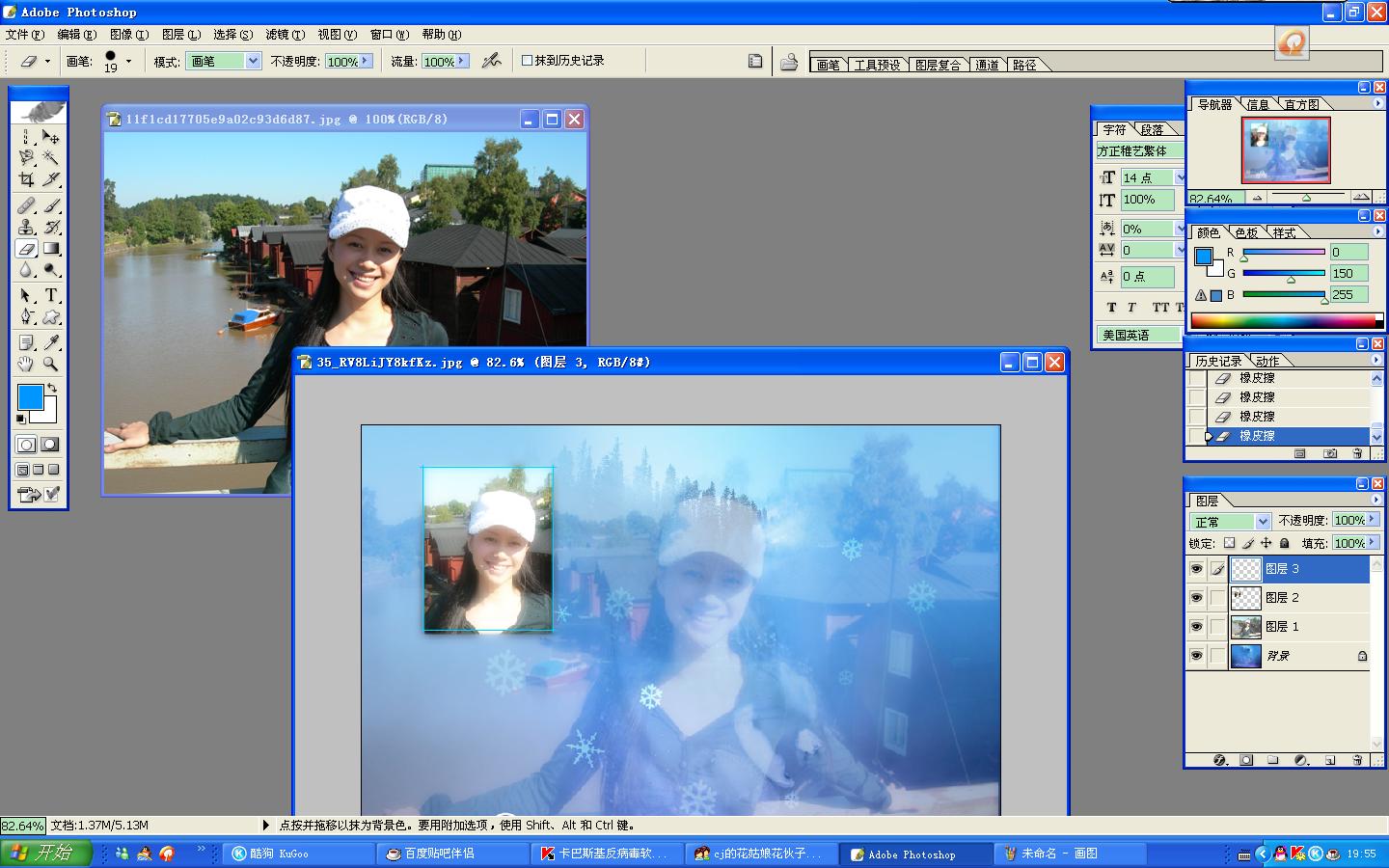Open font size 14 点 dropdown
The image size is (1389, 868).
pyautogui.click(x=1180, y=177)
